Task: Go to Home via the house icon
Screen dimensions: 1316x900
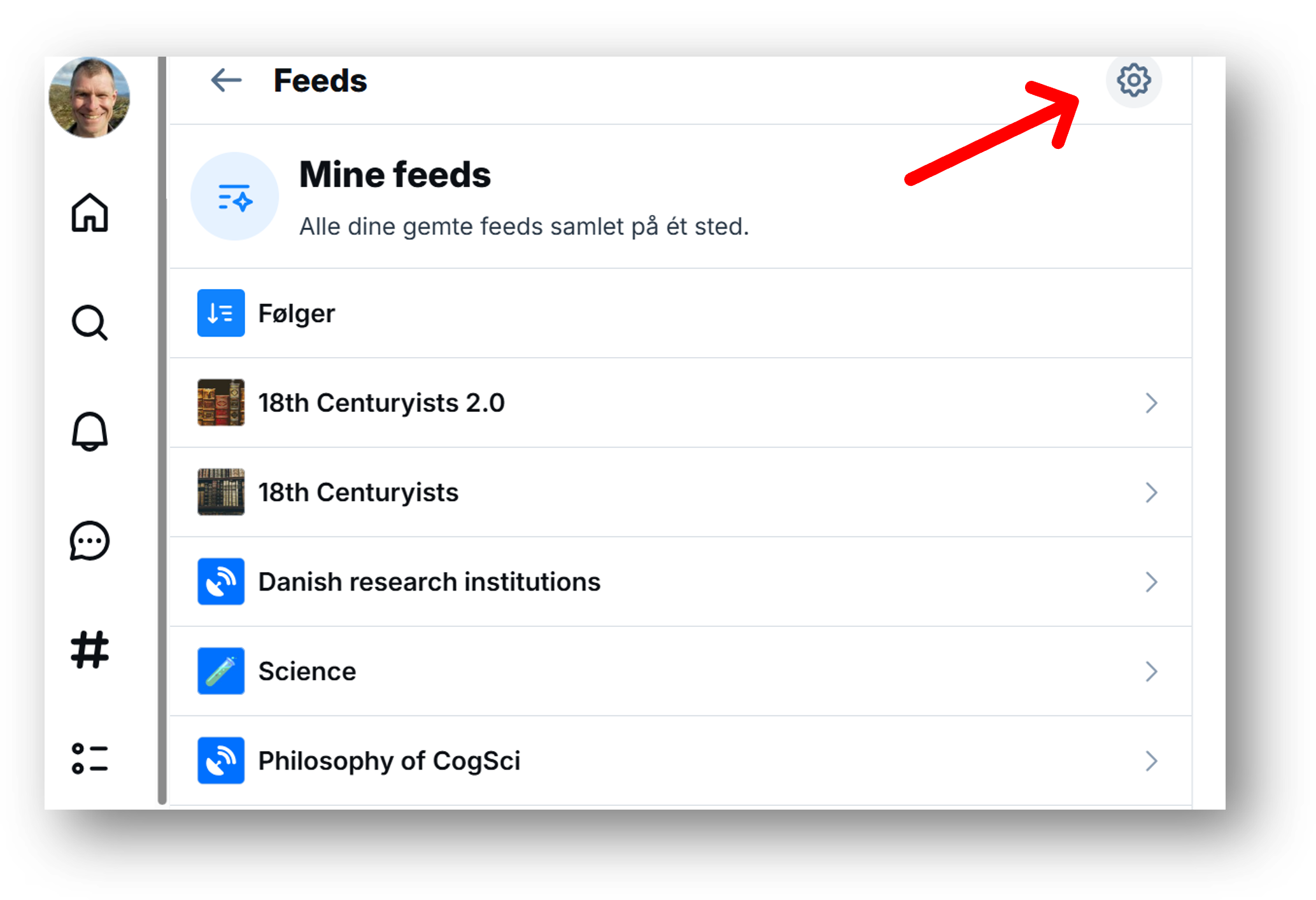Action: pos(90,213)
